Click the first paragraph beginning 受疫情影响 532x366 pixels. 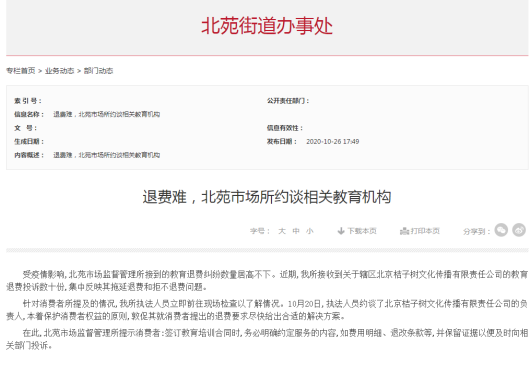pos(267,281)
